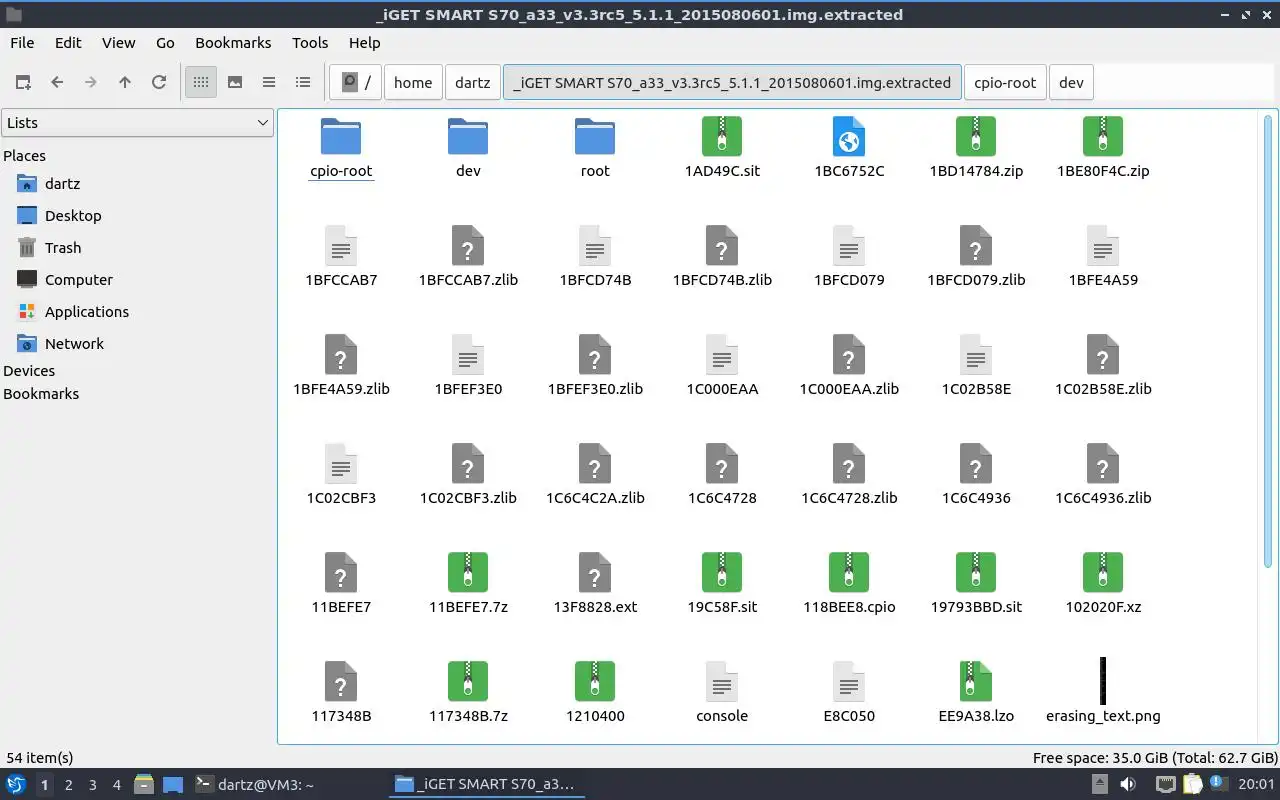
Task: Select the console text file
Action: click(x=722, y=682)
